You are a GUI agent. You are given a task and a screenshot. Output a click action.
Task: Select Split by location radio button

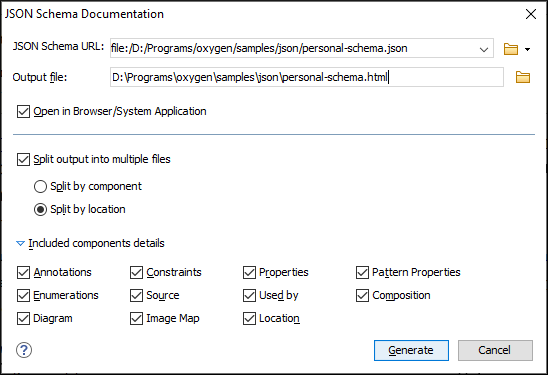click(x=40, y=209)
